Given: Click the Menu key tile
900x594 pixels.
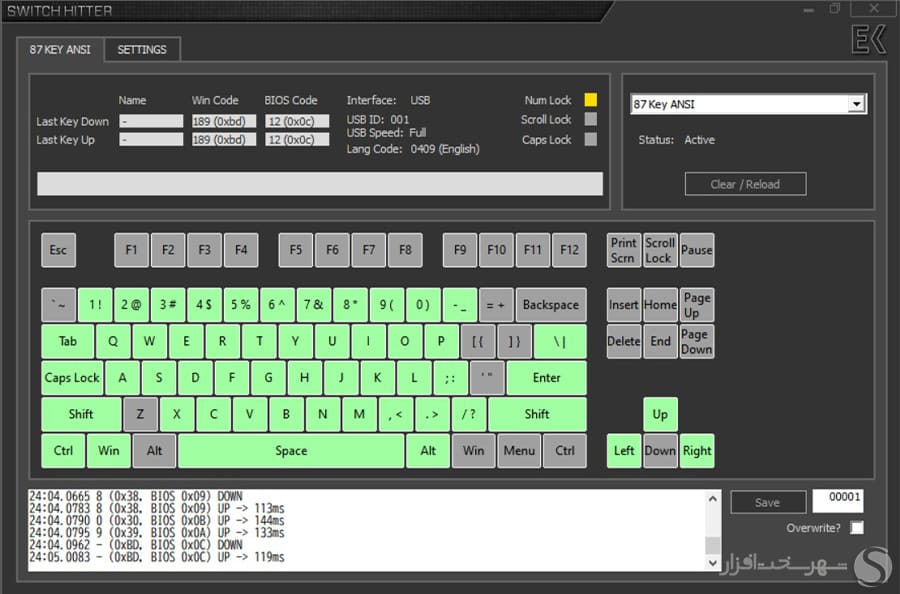Looking at the screenshot, I should coord(519,451).
